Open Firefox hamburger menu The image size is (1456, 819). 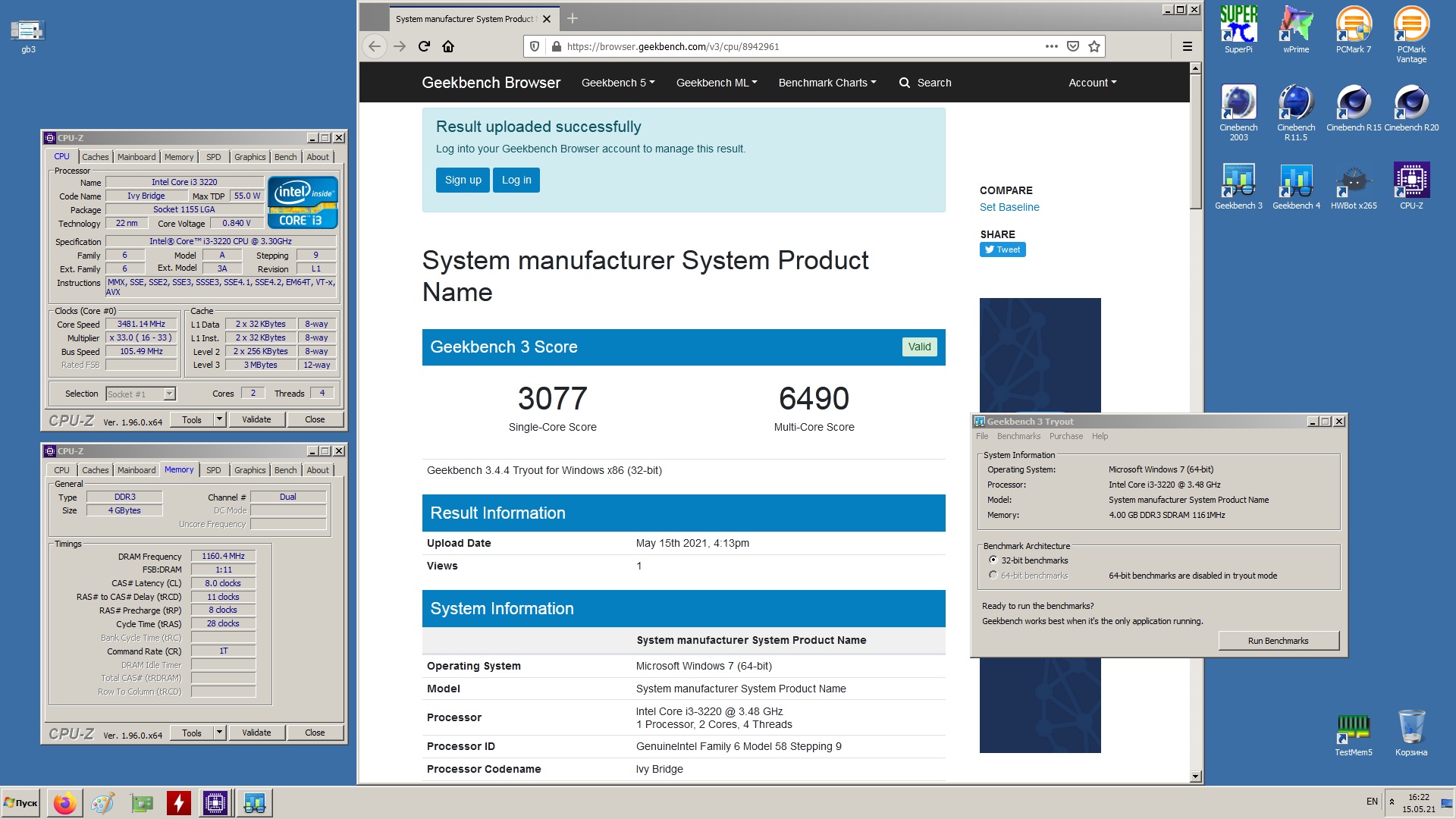coord(1188,46)
